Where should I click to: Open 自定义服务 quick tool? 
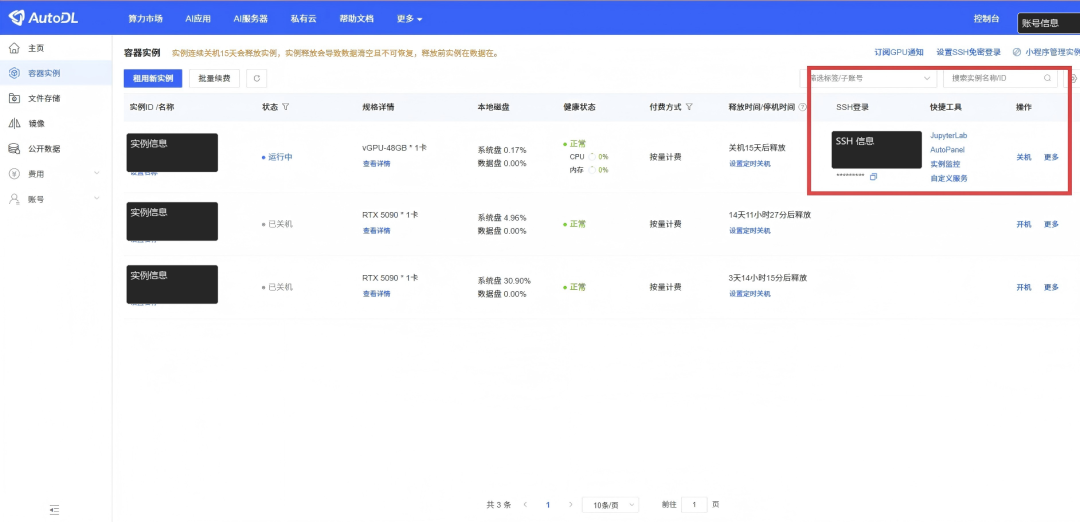[948, 178]
